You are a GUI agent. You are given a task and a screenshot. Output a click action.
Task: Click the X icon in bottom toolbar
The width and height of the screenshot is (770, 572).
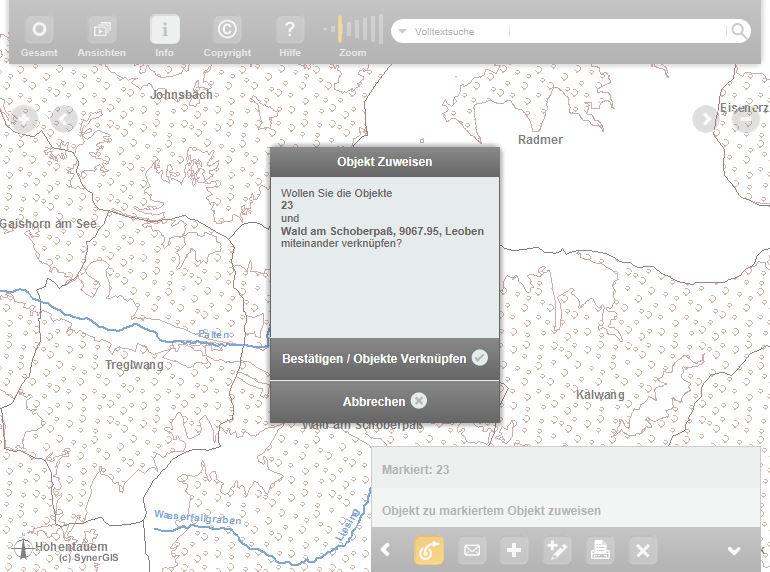643,550
